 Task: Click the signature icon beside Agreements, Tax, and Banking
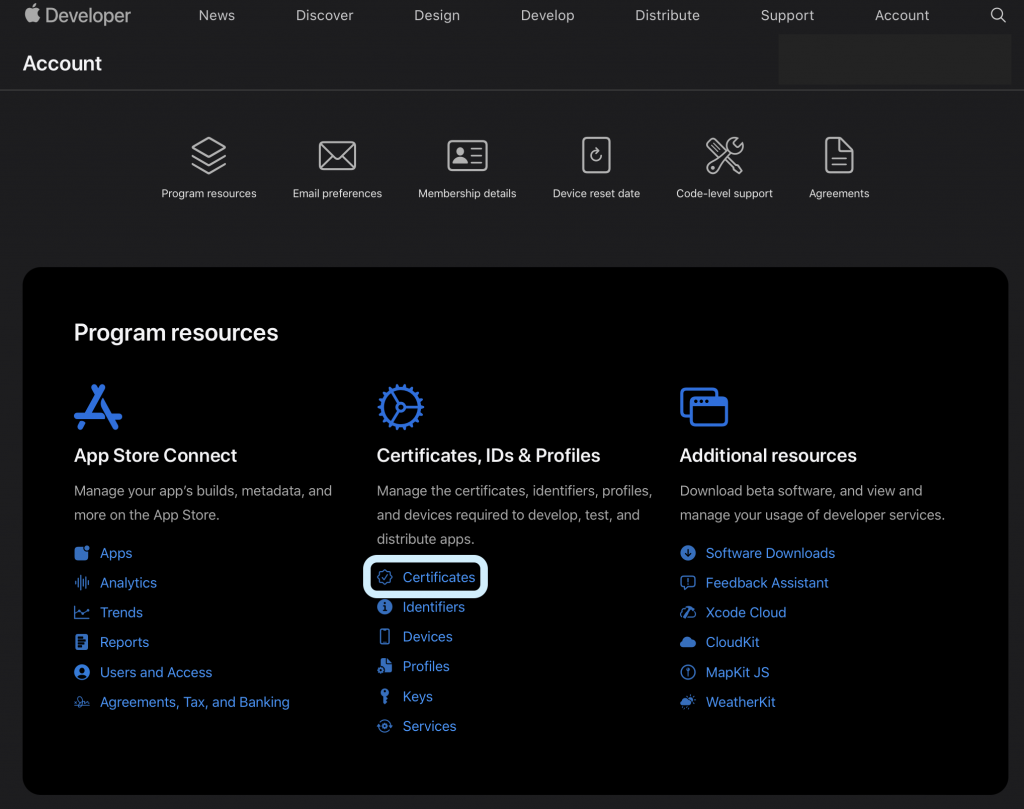point(82,702)
